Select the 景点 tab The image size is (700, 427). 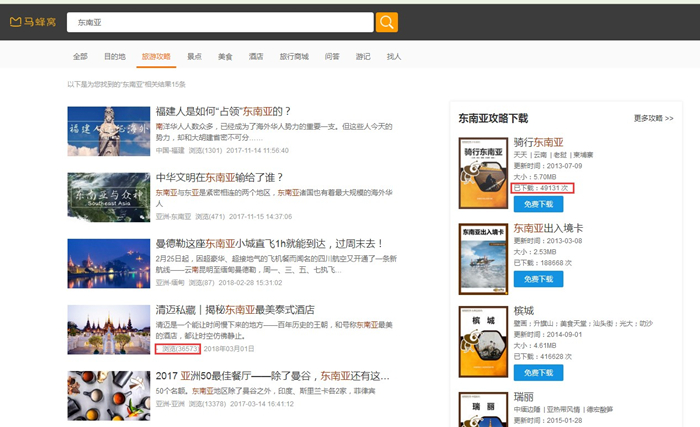[x=194, y=56]
